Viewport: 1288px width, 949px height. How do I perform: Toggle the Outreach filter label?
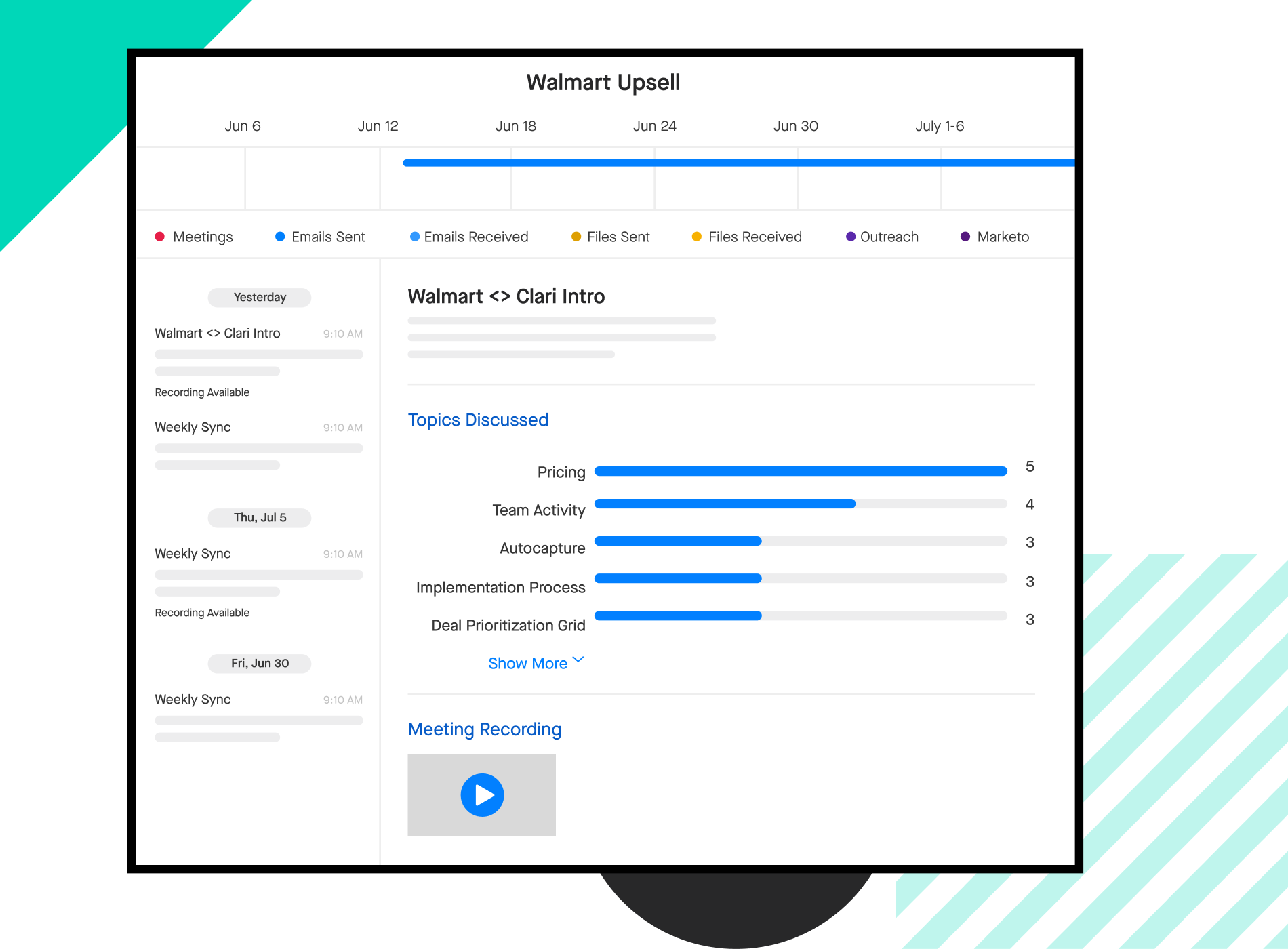click(x=889, y=237)
